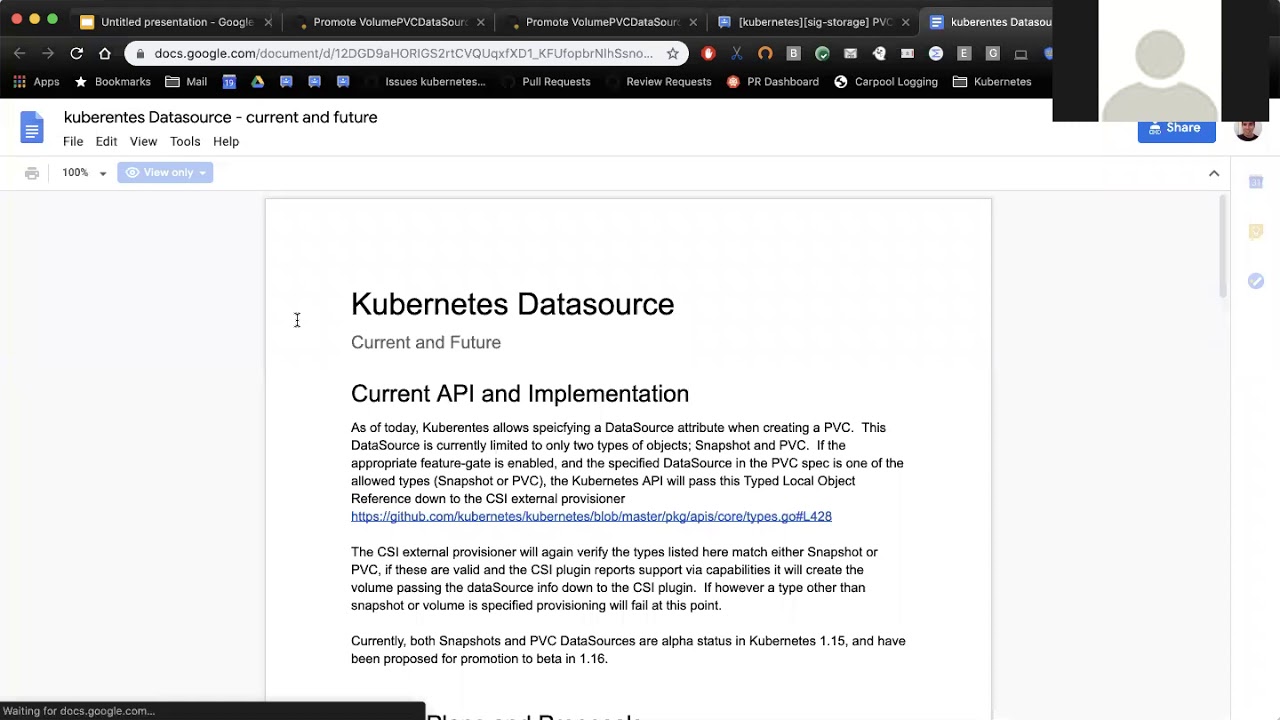Reload the page with the refresh icon
Image resolution: width=1280 pixels, height=720 pixels.
[77, 53]
